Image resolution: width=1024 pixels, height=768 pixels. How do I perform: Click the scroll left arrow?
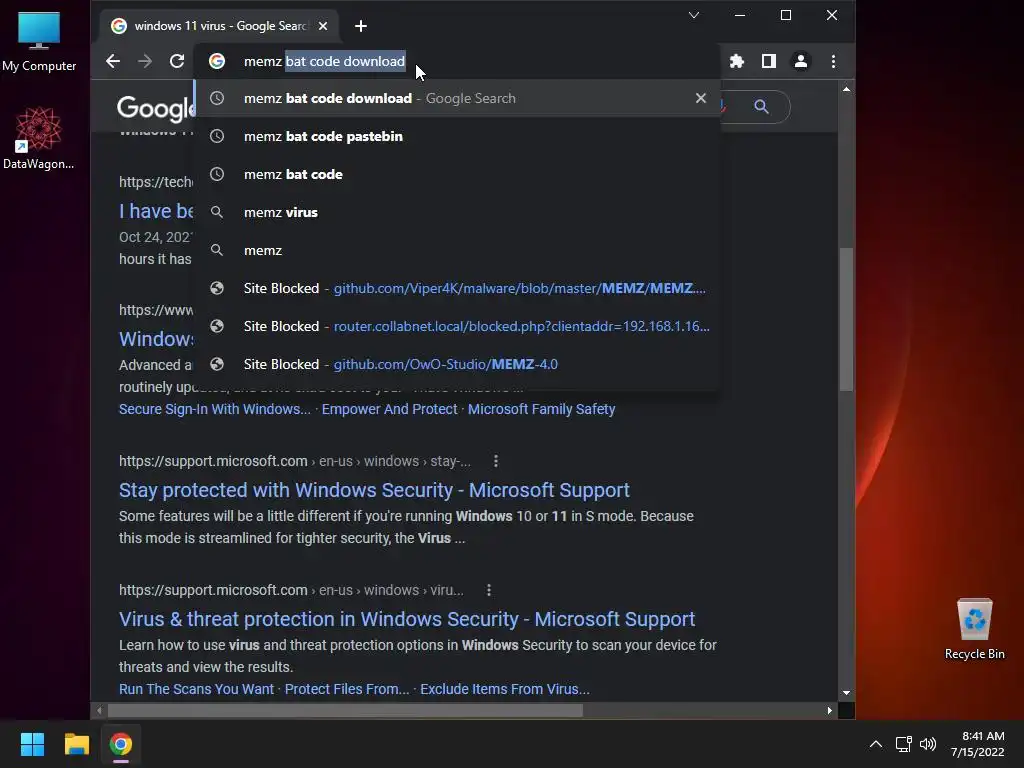pos(99,711)
